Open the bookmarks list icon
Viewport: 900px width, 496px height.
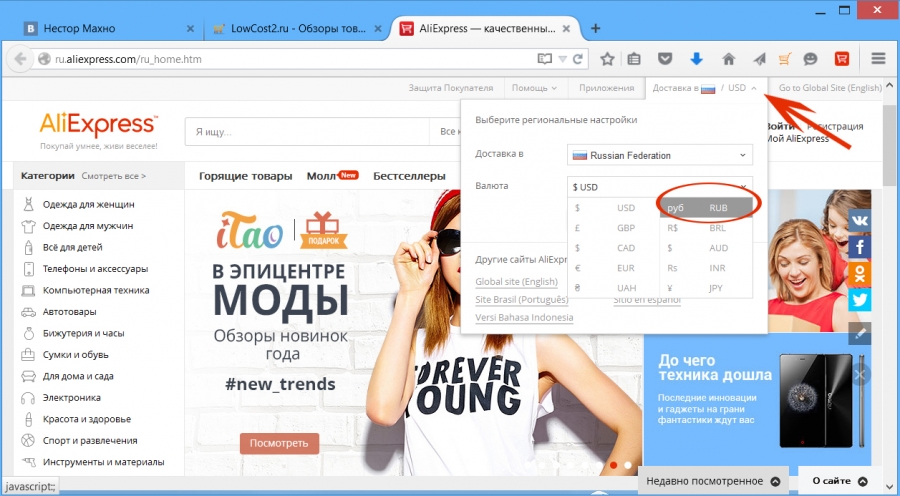tap(634, 59)
